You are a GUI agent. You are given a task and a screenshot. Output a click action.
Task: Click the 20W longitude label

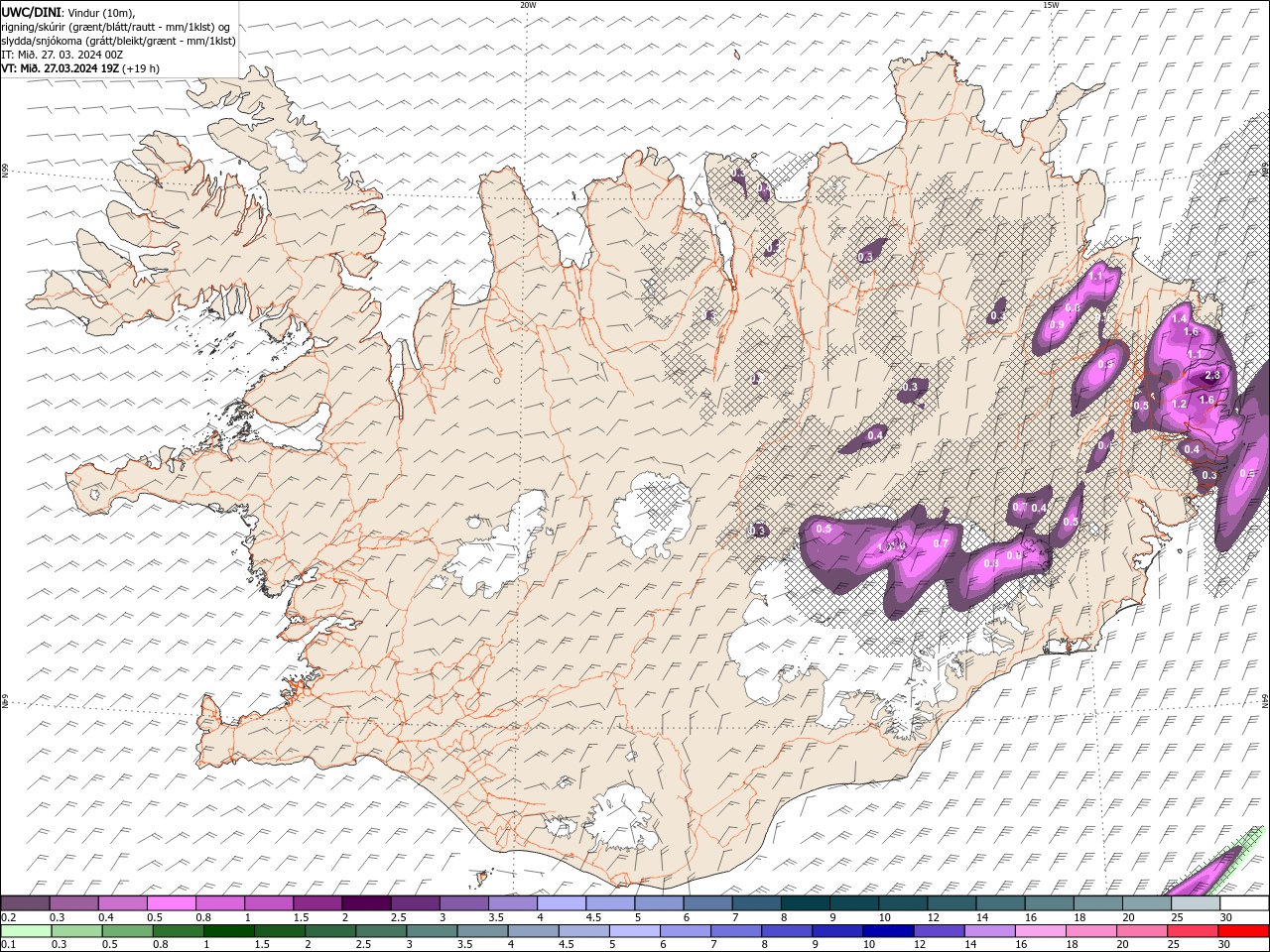point(528,5)
